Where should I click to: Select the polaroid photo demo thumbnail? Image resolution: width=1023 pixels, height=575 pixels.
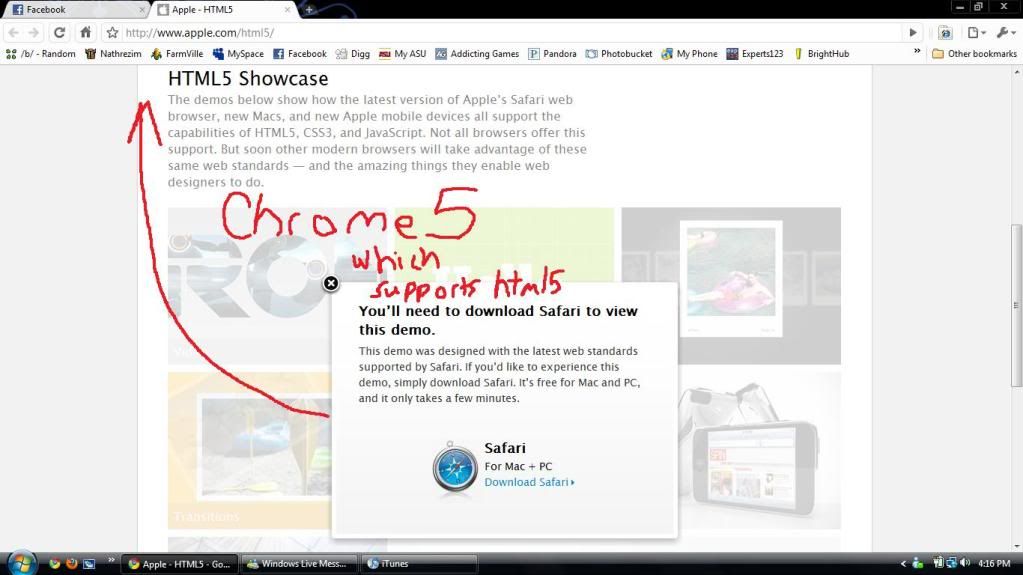coord(730,285)
